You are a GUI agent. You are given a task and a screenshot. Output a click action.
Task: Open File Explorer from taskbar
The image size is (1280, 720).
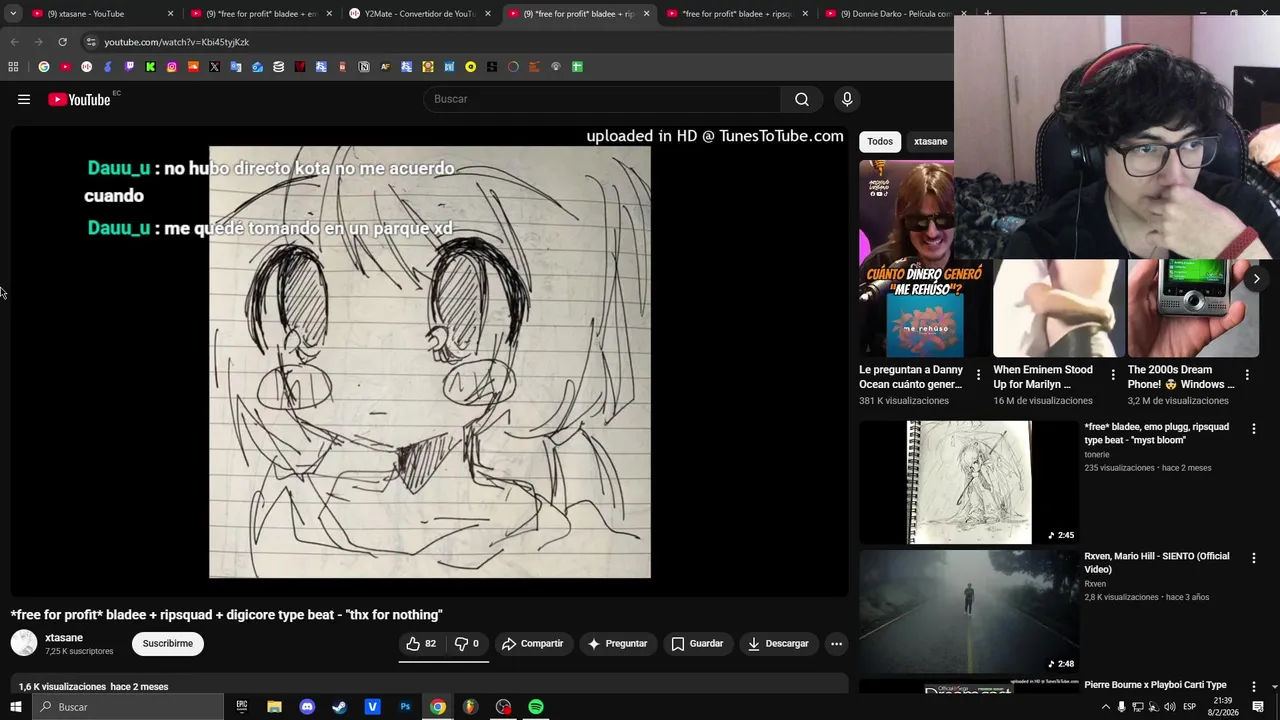pyautogui.click(x=274, y=707)
